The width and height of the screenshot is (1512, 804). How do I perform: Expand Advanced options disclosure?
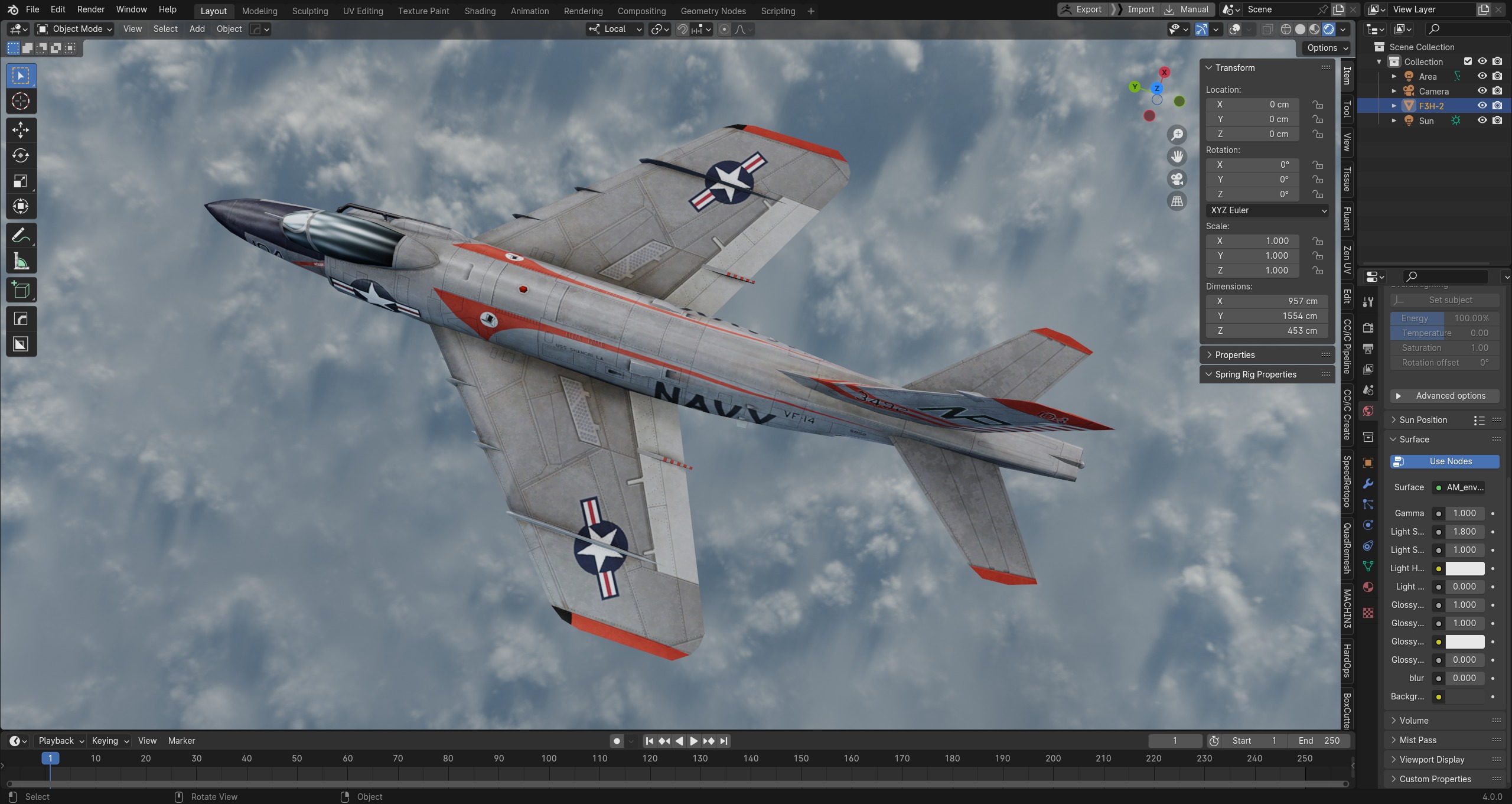pos(1445,396)
